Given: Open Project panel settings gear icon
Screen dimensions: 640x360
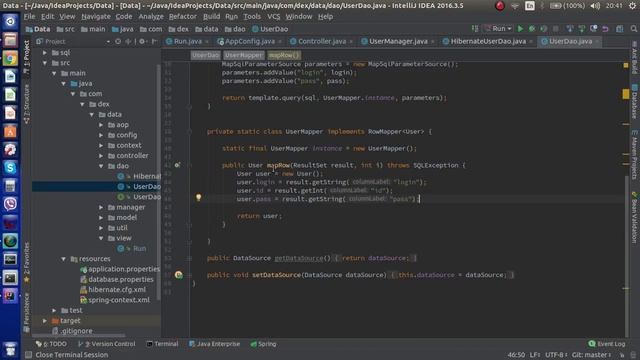Looking at the screenshot, I should pyautogui.click(x=142, y=41).
